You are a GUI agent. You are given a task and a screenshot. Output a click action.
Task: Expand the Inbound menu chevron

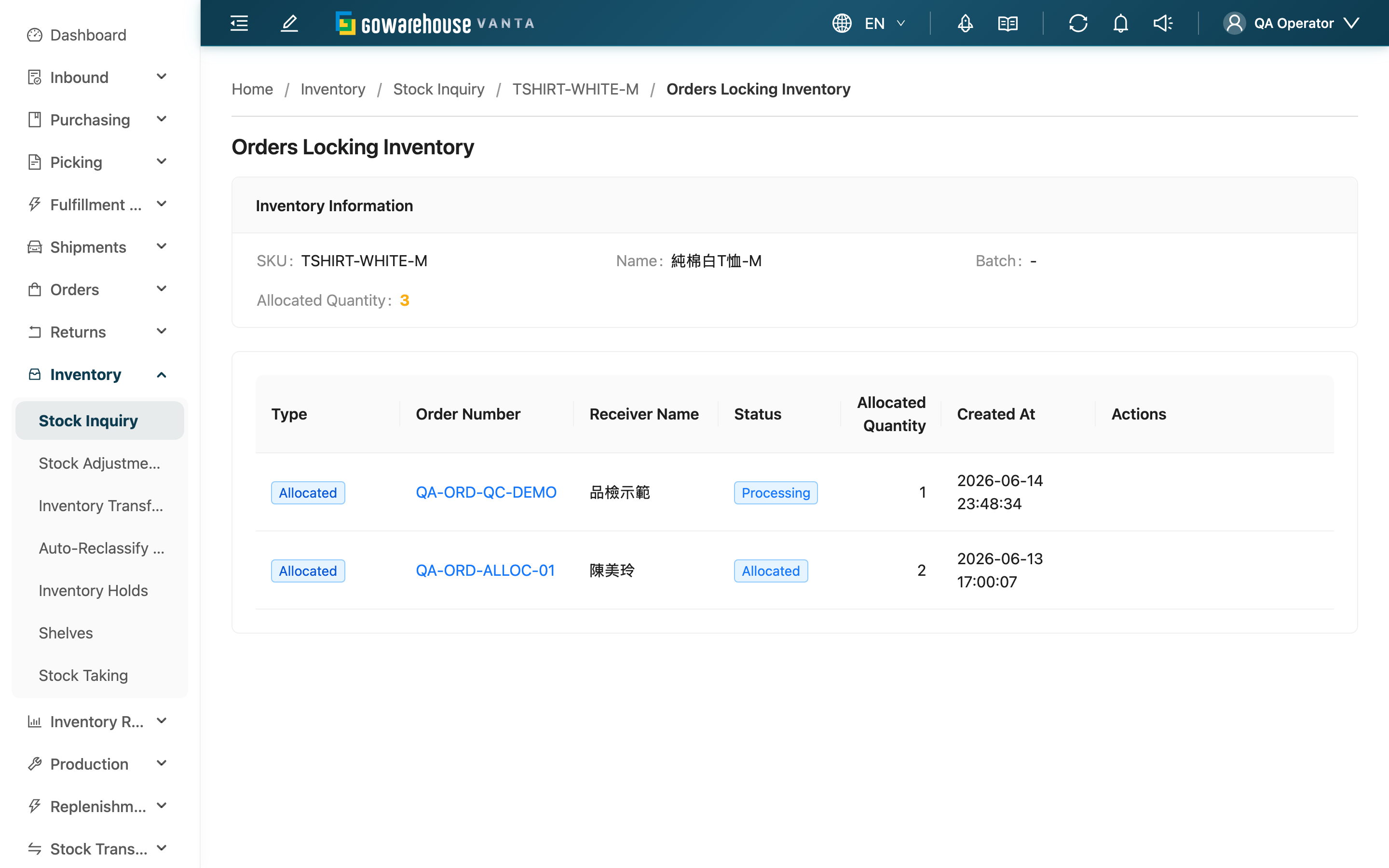click(x=162, y=76)
